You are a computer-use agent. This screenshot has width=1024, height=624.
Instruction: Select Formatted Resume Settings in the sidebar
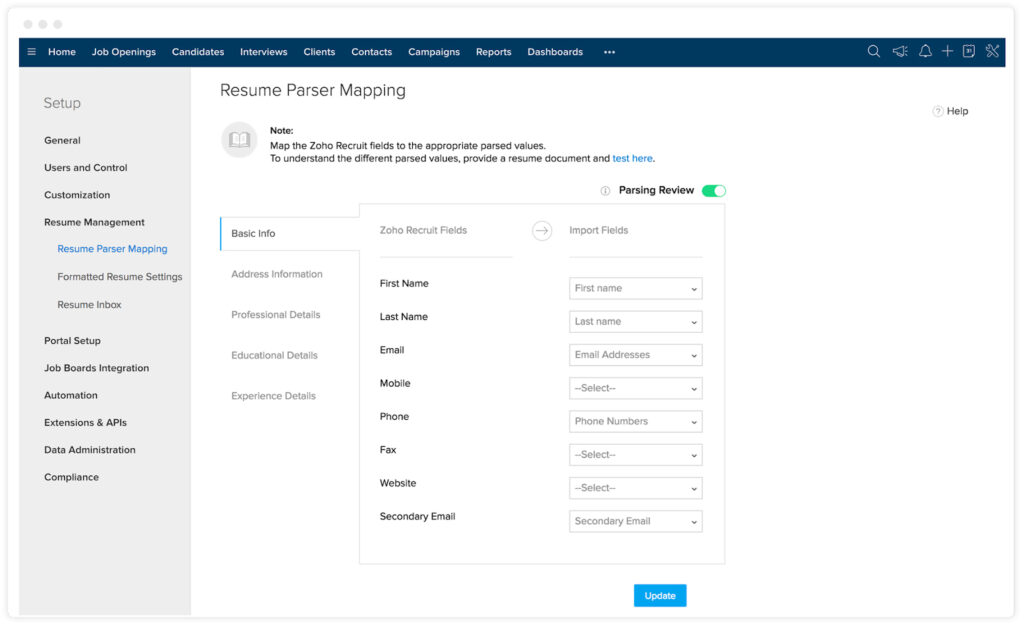pyautogui.click(x=120, y=276)
